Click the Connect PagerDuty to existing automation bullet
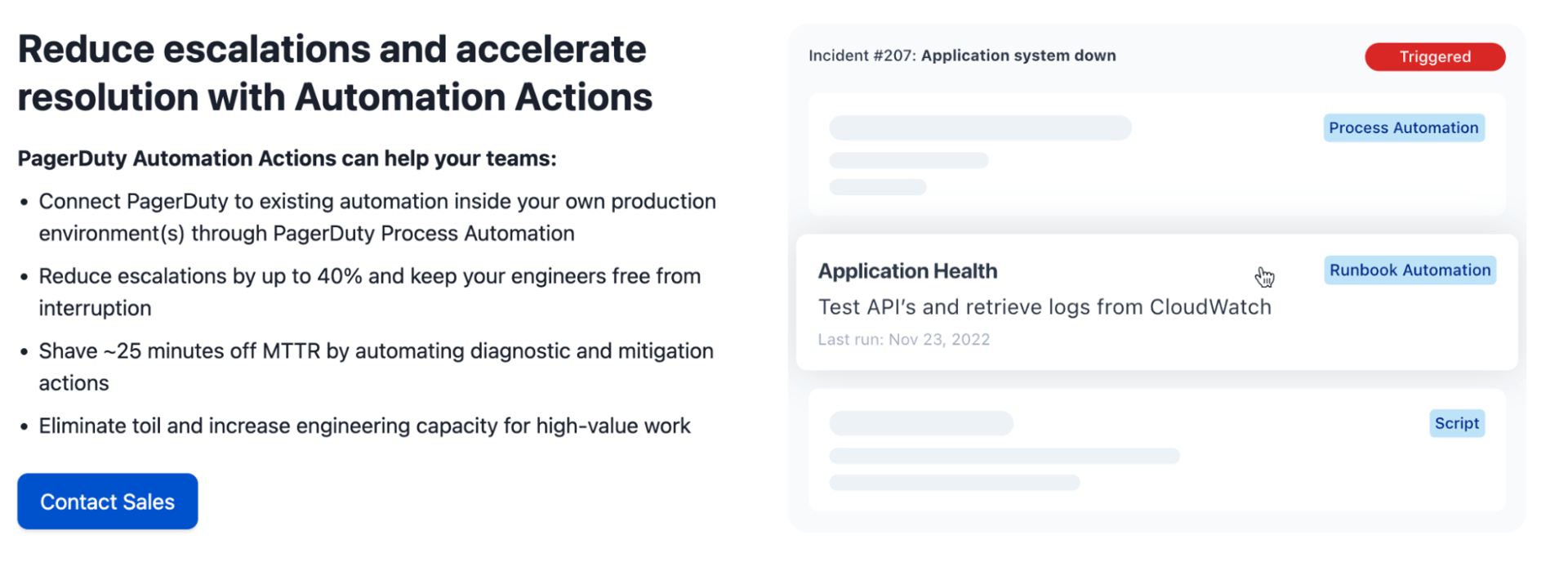 tap(376, 217)
